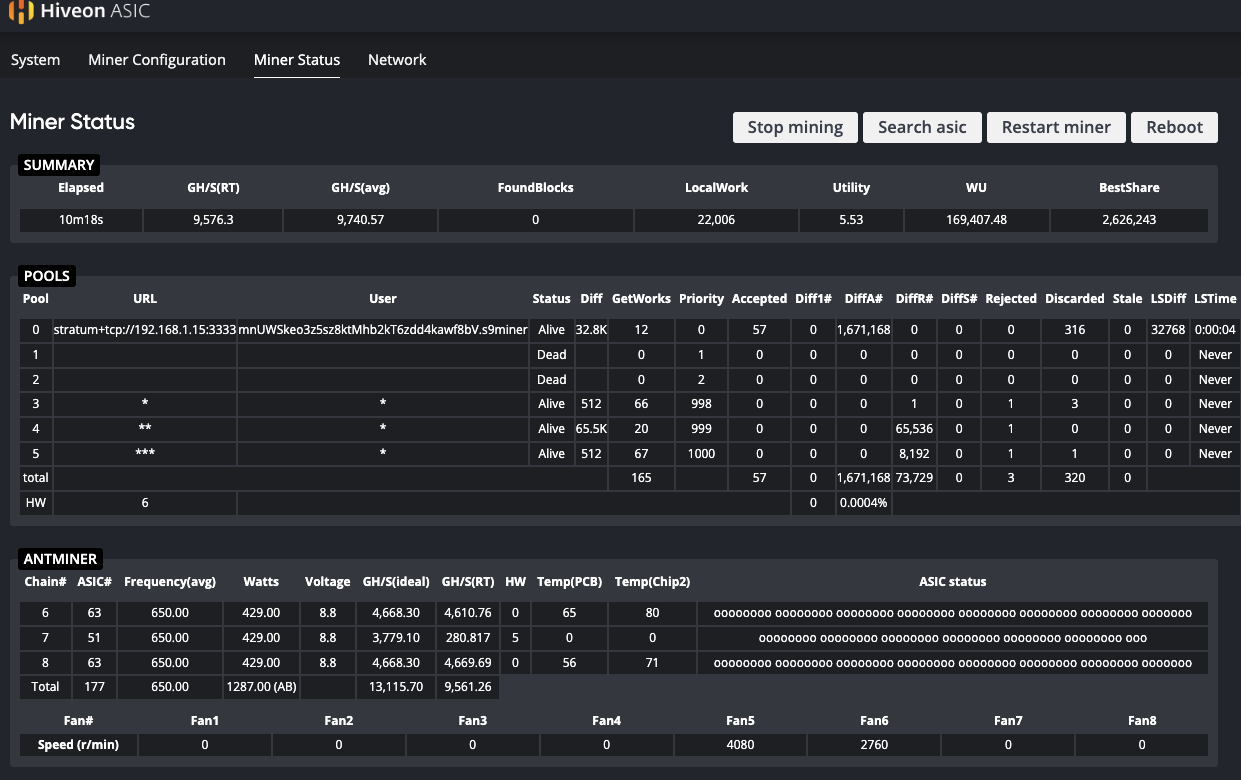
Task: Click pool 0 Accepted value 57
Action: (x=759, y=330)
